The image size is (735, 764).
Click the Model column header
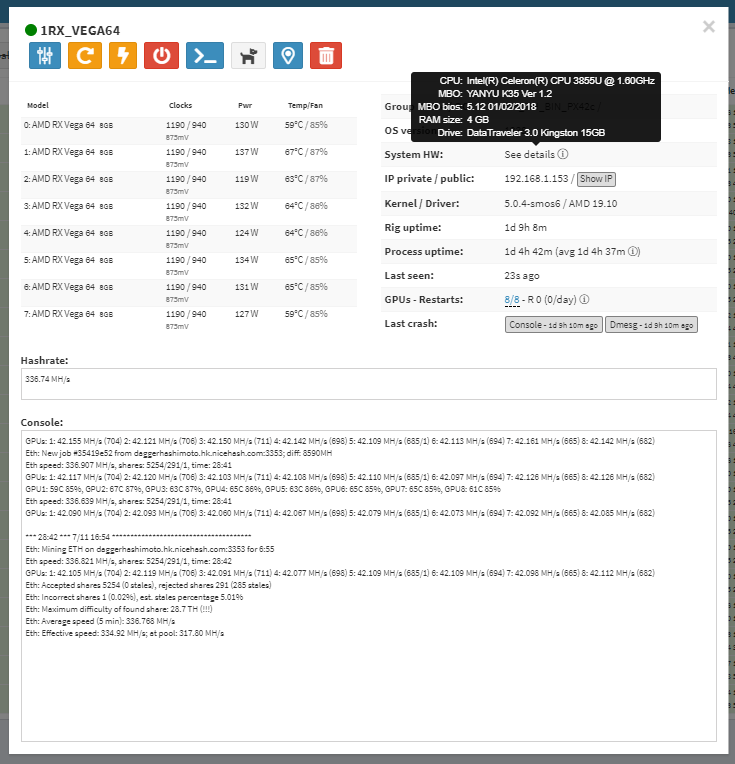38,105
